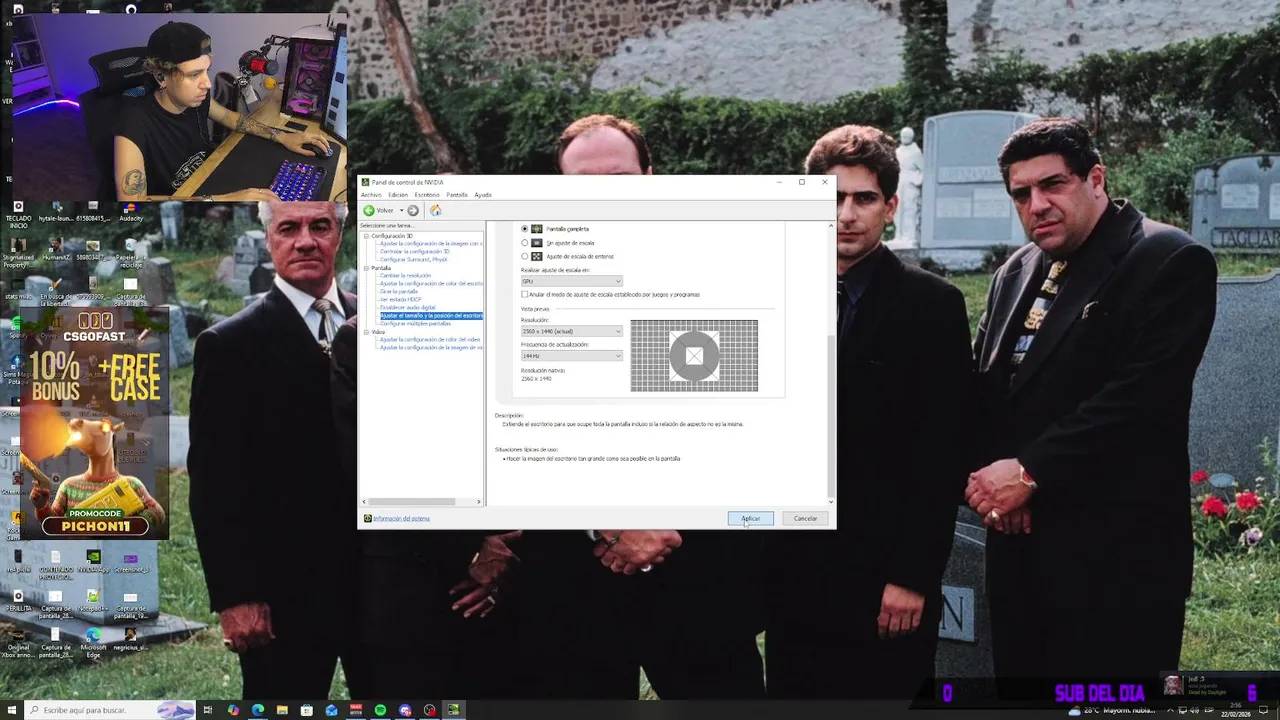Image resolution: width=1280 pixels, height=720 pixels.
Task: Open the Pantalla menu
Action: [x=457, y=195]
